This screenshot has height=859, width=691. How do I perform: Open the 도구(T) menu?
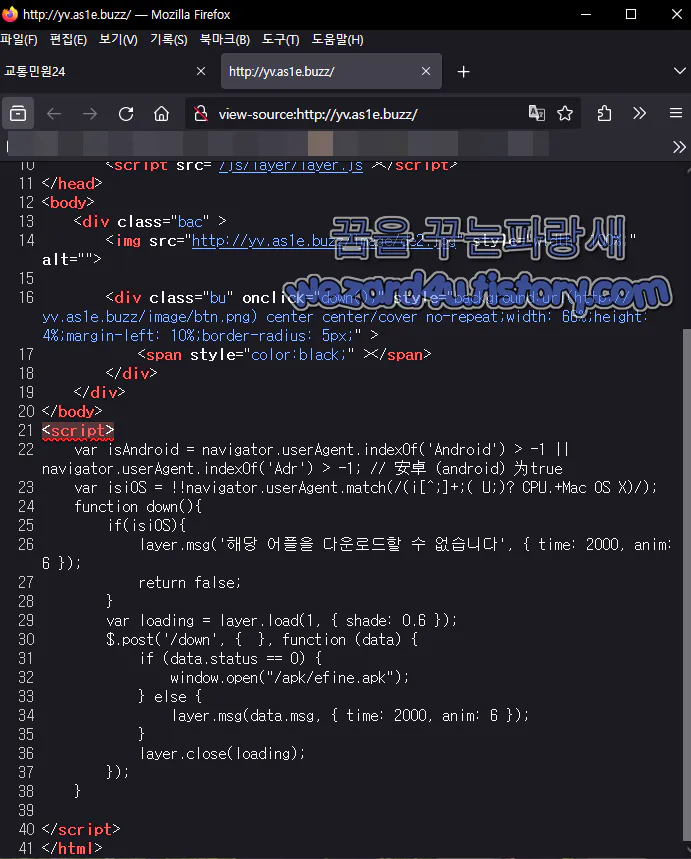tap(281, 39)
